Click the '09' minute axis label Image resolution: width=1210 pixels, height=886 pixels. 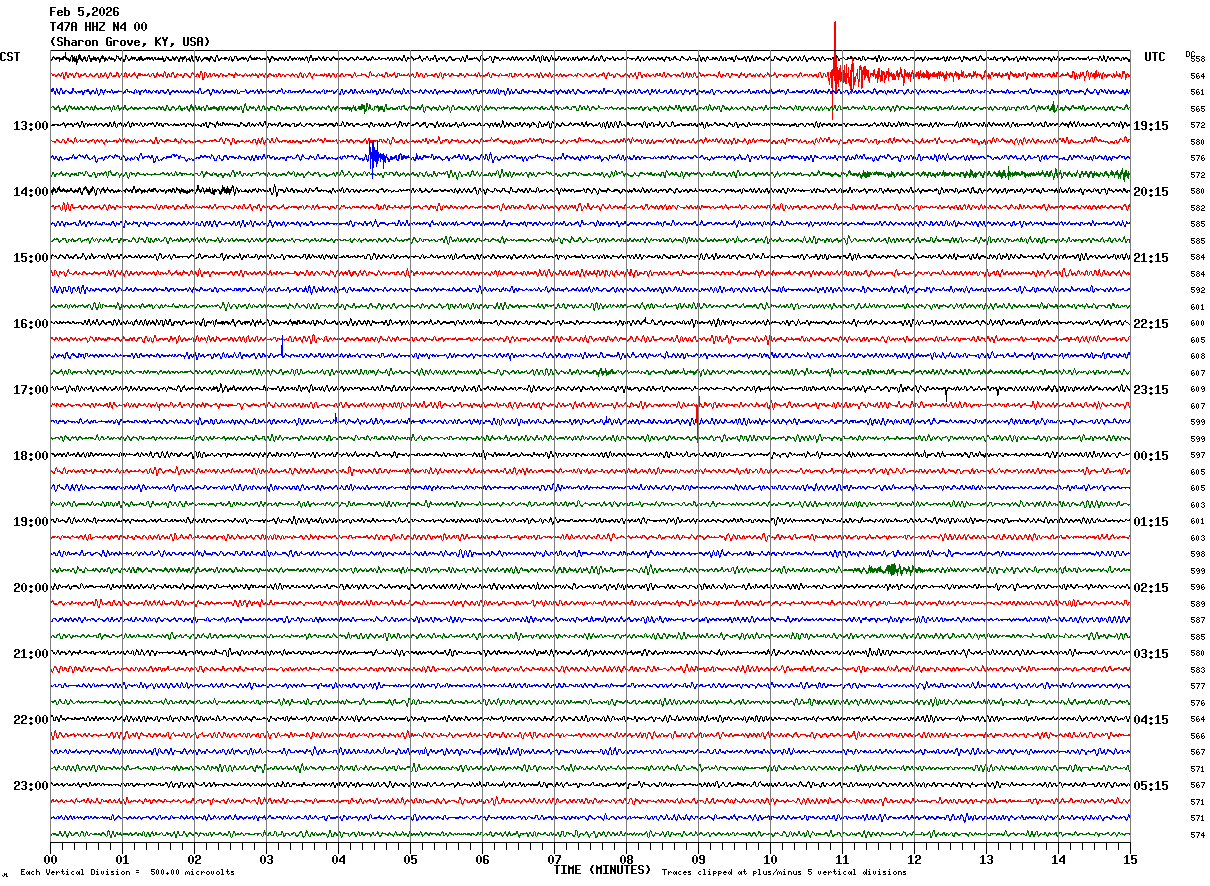pos(698,859)
